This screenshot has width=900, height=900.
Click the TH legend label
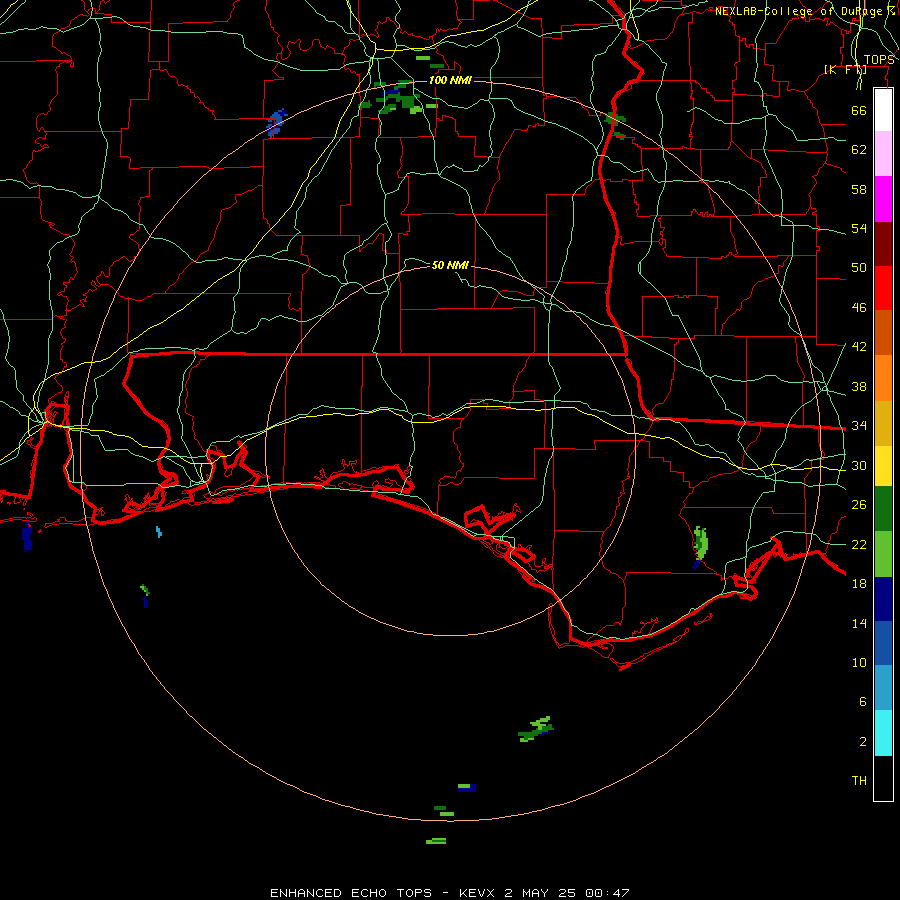coord(859,780)
